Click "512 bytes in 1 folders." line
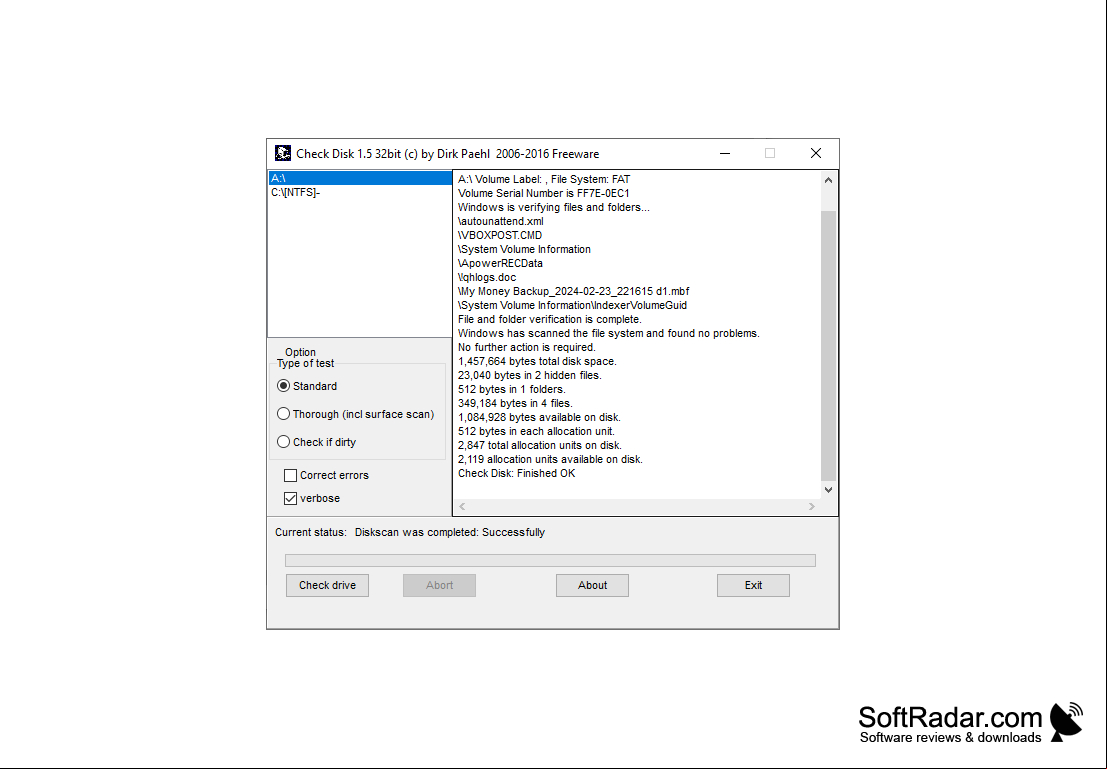Viewport: 1107px width, 769px height. (x=512, y=390)
